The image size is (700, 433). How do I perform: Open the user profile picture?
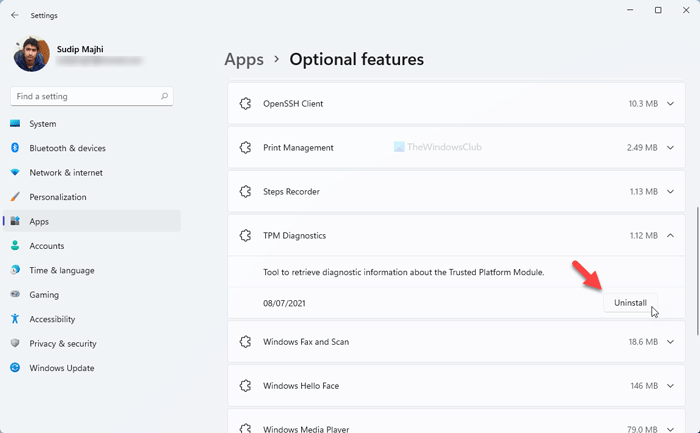pos(31,54)
